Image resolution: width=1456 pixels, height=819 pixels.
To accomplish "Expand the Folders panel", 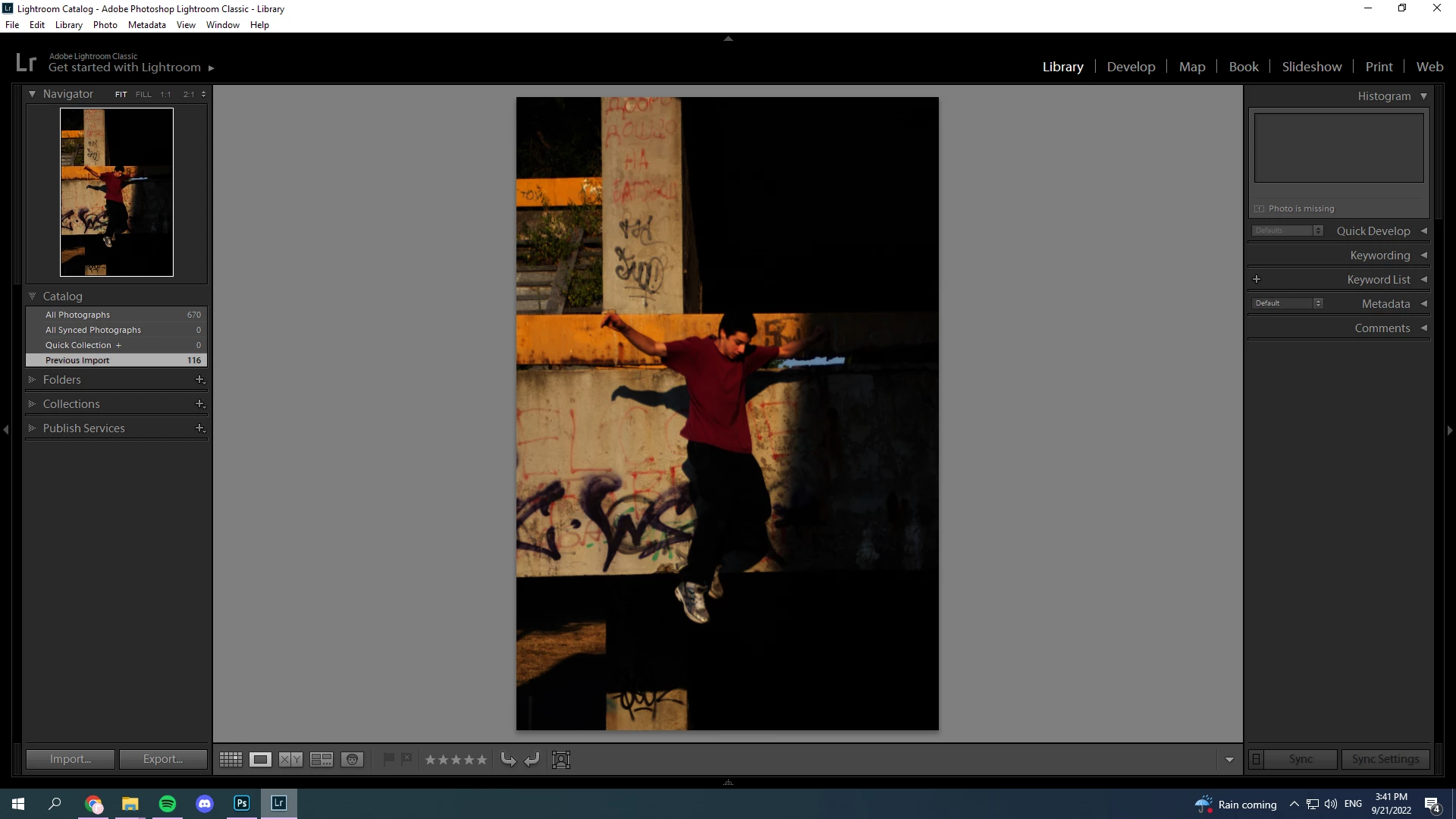I will (33, 379).
